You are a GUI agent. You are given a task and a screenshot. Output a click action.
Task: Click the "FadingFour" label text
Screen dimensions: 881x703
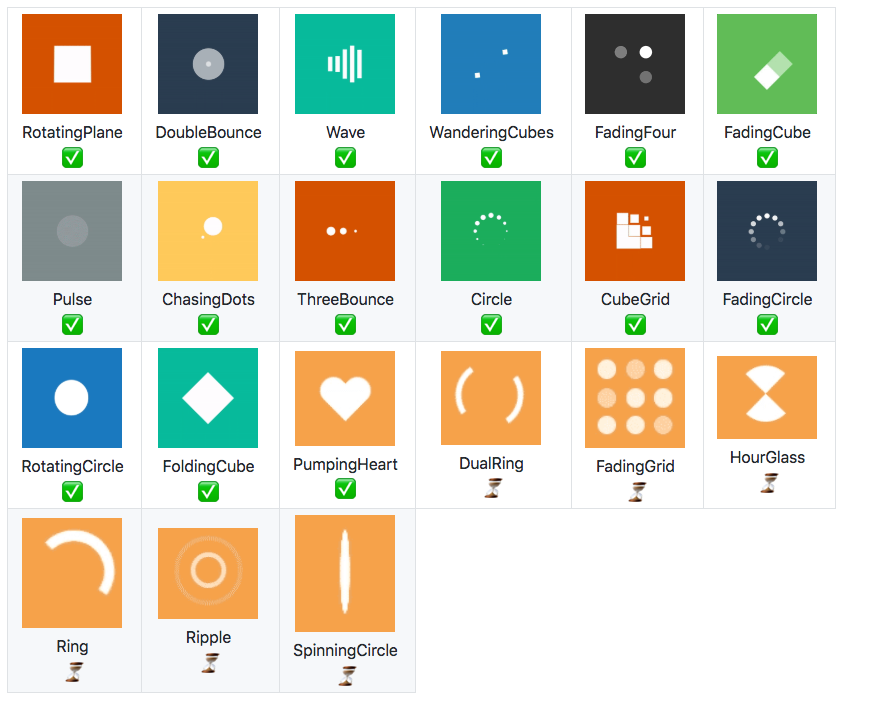pos(635,133)
